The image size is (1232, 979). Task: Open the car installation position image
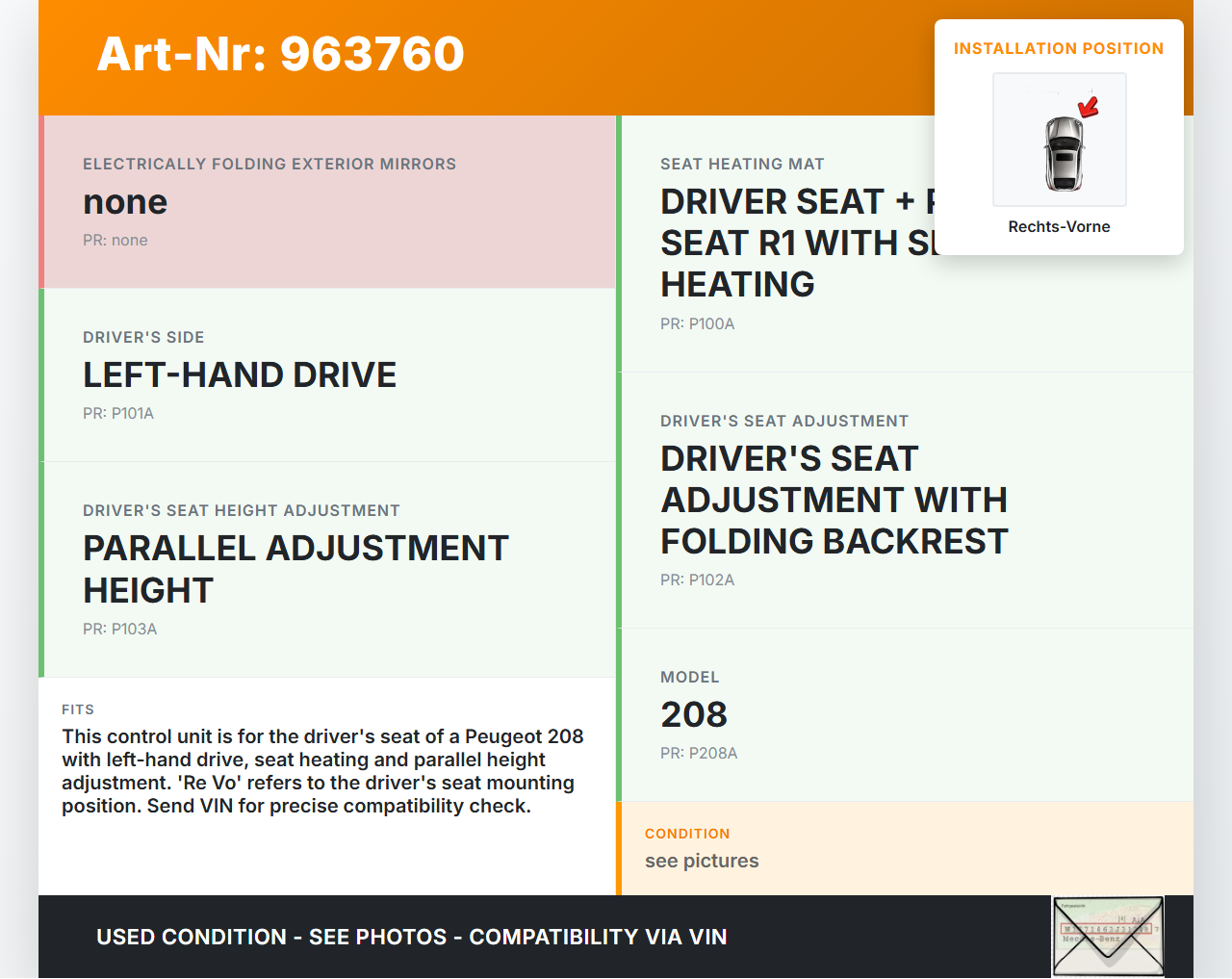click(x=1060, y=140)
